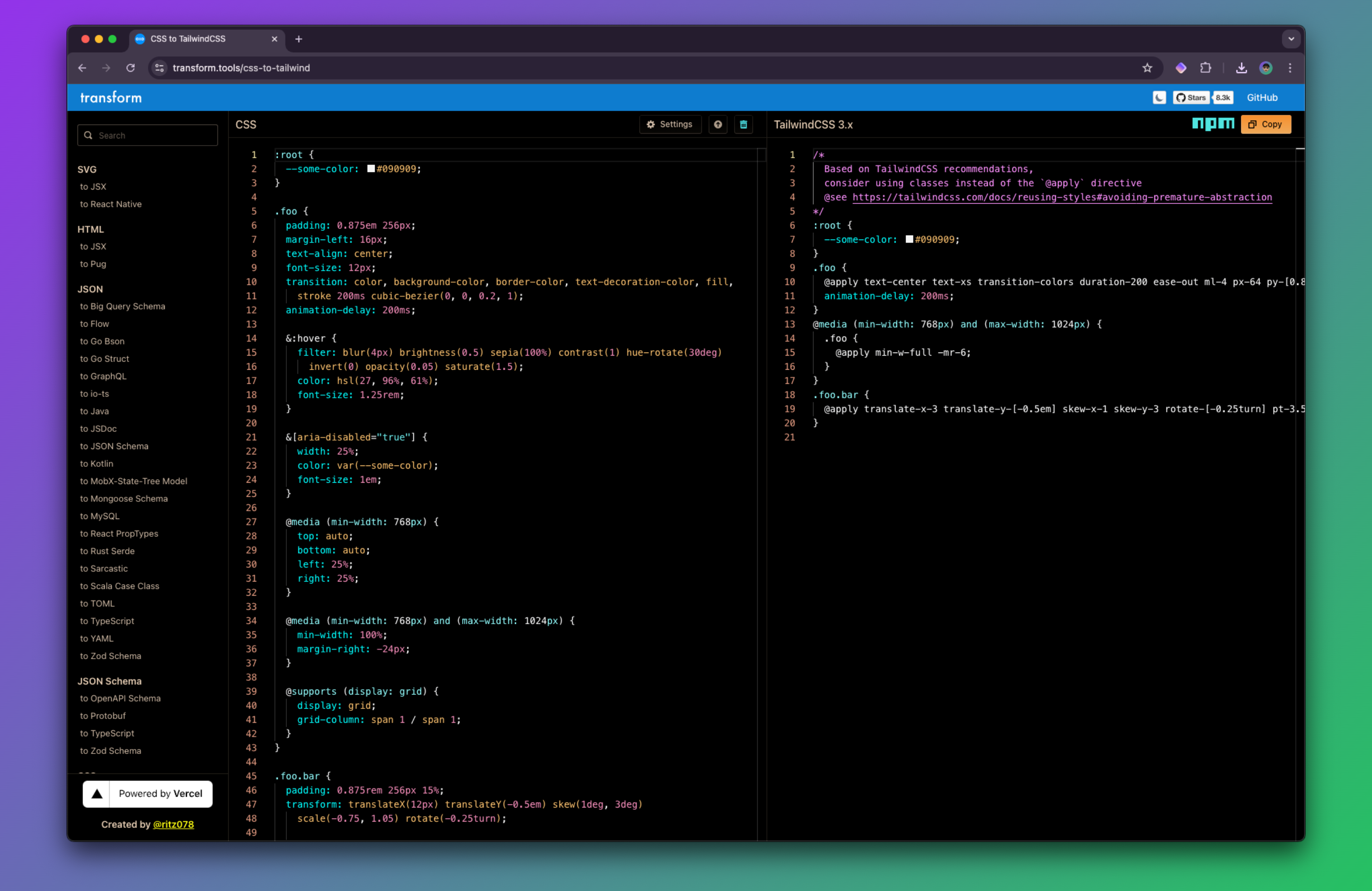The height and width of the screenshot is (891, 1372).
Task: Choose to React PropTypes converter
Action: [119, 534]
